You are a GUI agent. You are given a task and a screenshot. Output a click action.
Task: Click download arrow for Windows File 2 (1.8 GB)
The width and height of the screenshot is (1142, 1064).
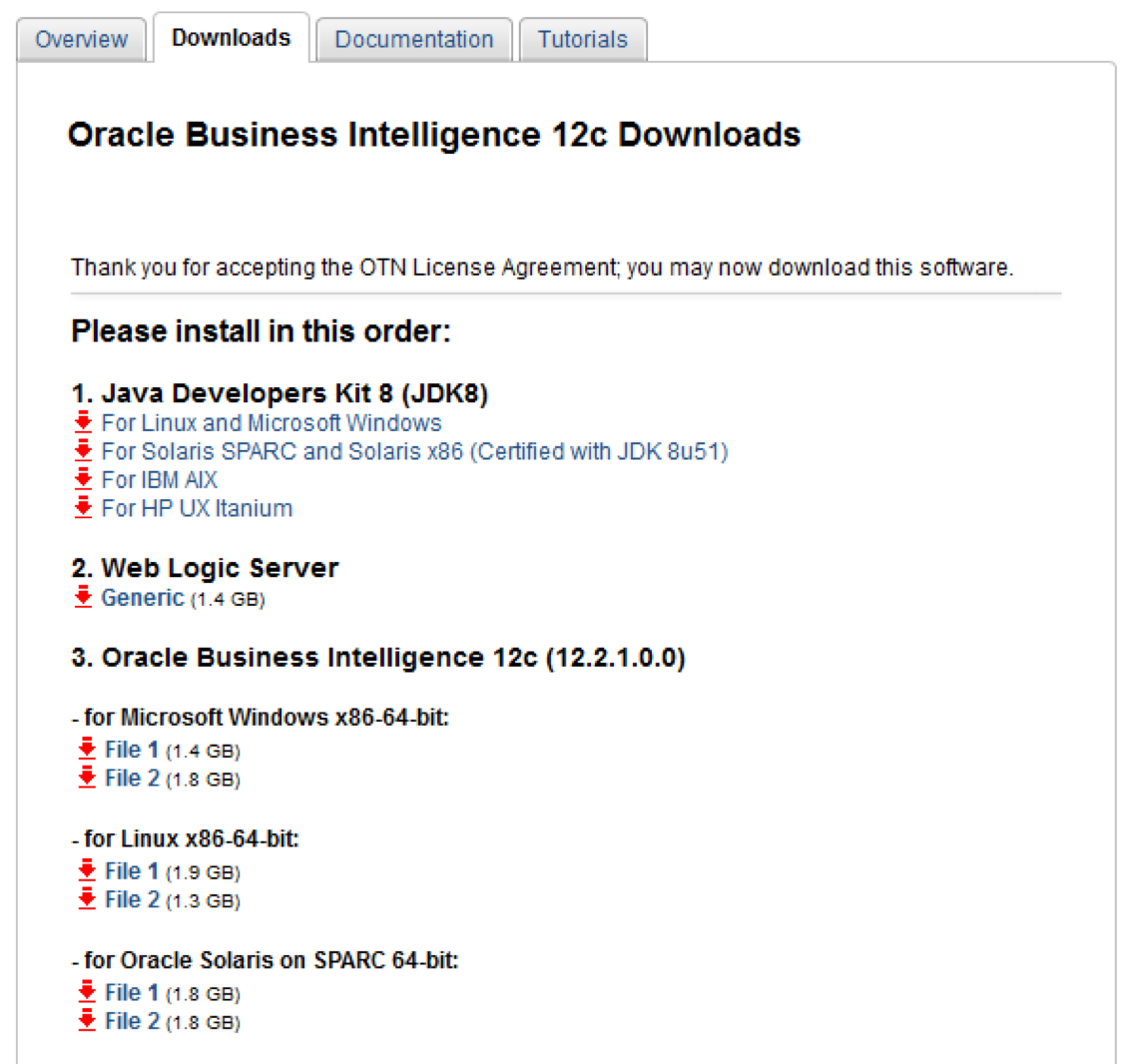87,777
